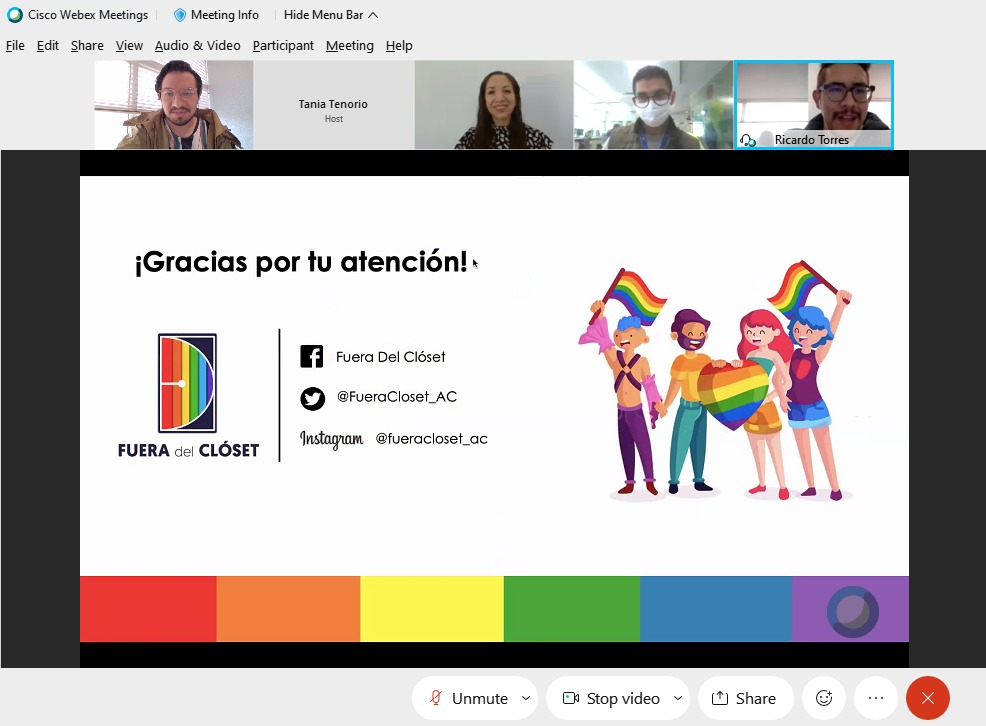The width and height of the screenshot is (986, 726).
Task: Select Ricardo Torres video thumbnail
Action: click(814, 104)
